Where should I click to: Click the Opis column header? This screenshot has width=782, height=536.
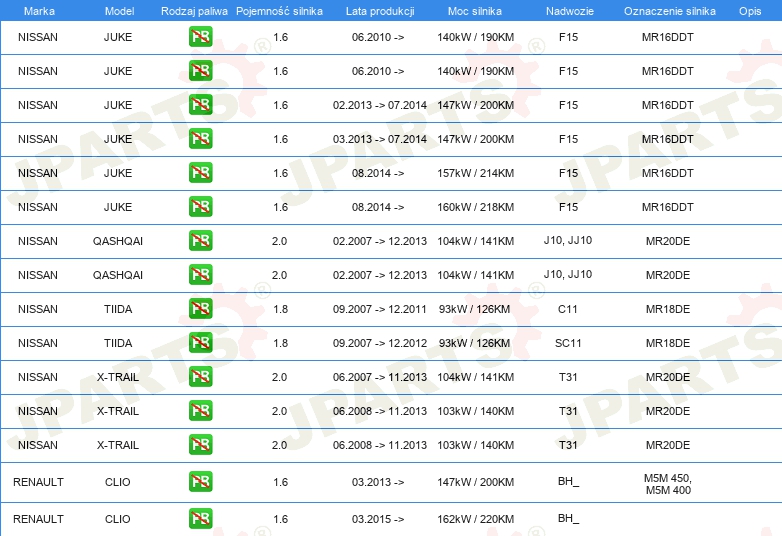coord(750,11)
